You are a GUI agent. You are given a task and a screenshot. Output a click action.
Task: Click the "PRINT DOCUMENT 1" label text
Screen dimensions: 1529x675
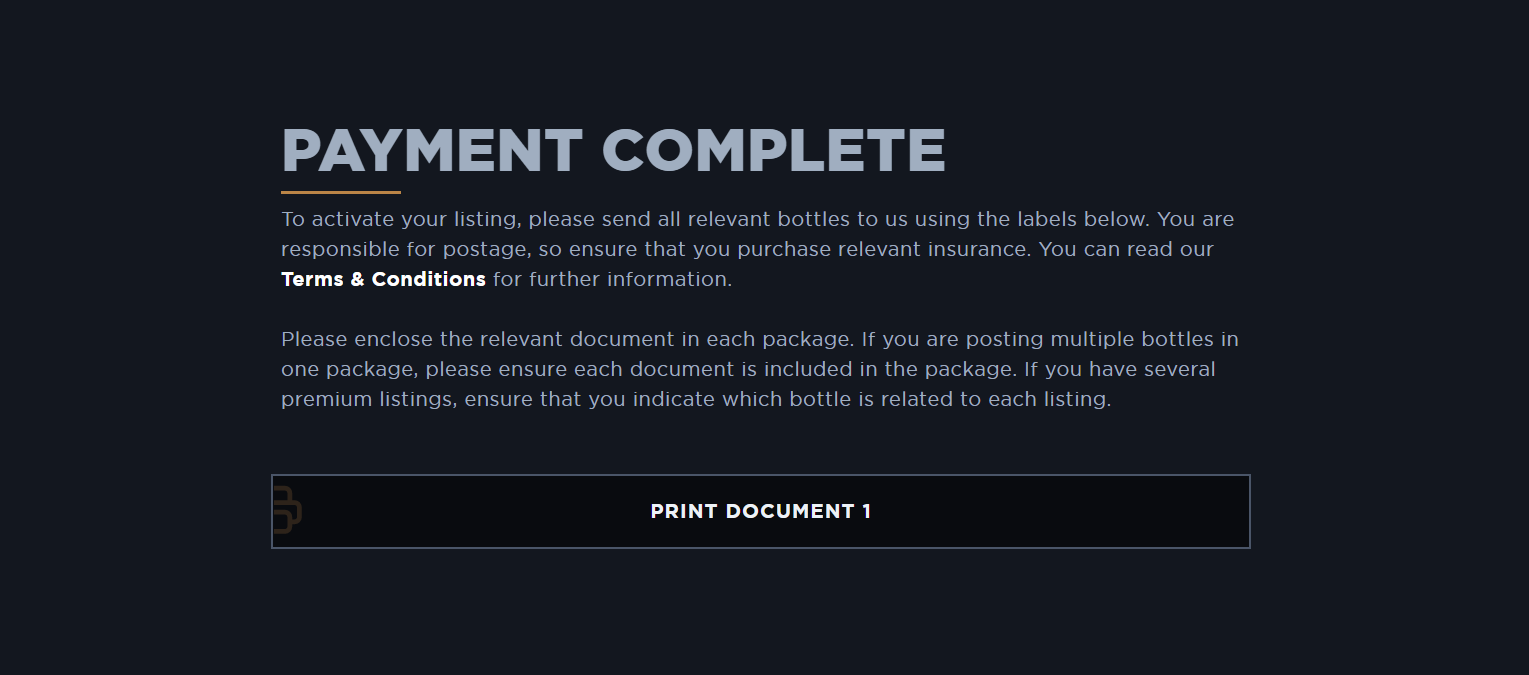[x=760, y=511]
